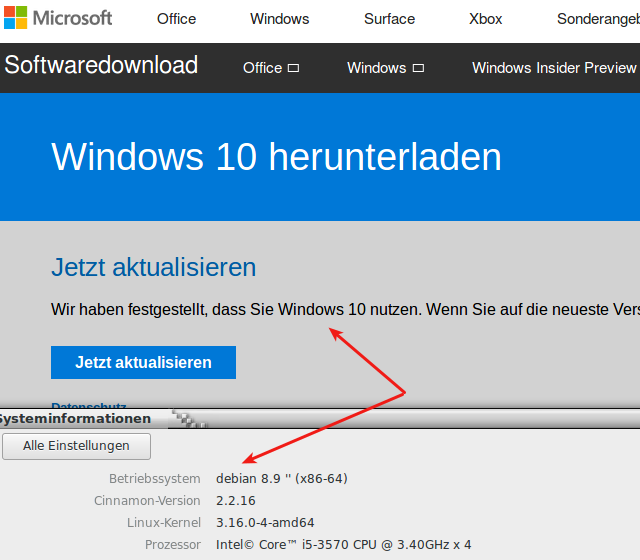Click the Jetzt aktualisieren heading
This screenshot has height=560, width=640.
[153, 267]
